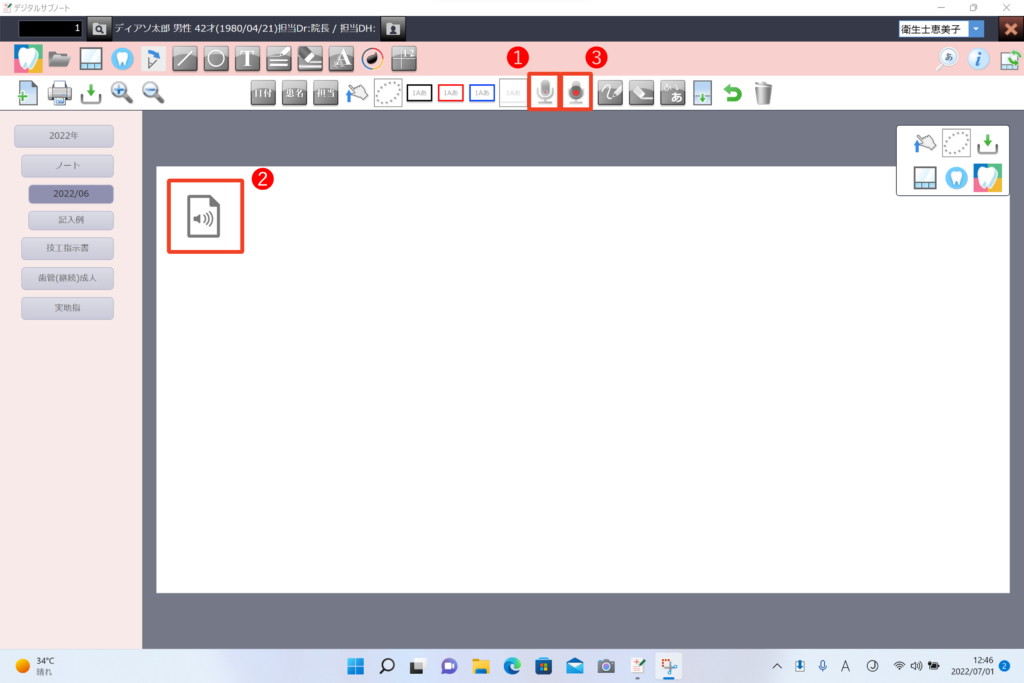Viewport: 1024px width, 683px height.
Task: Select the line drawing tool
Action: [x=184, y=58]
